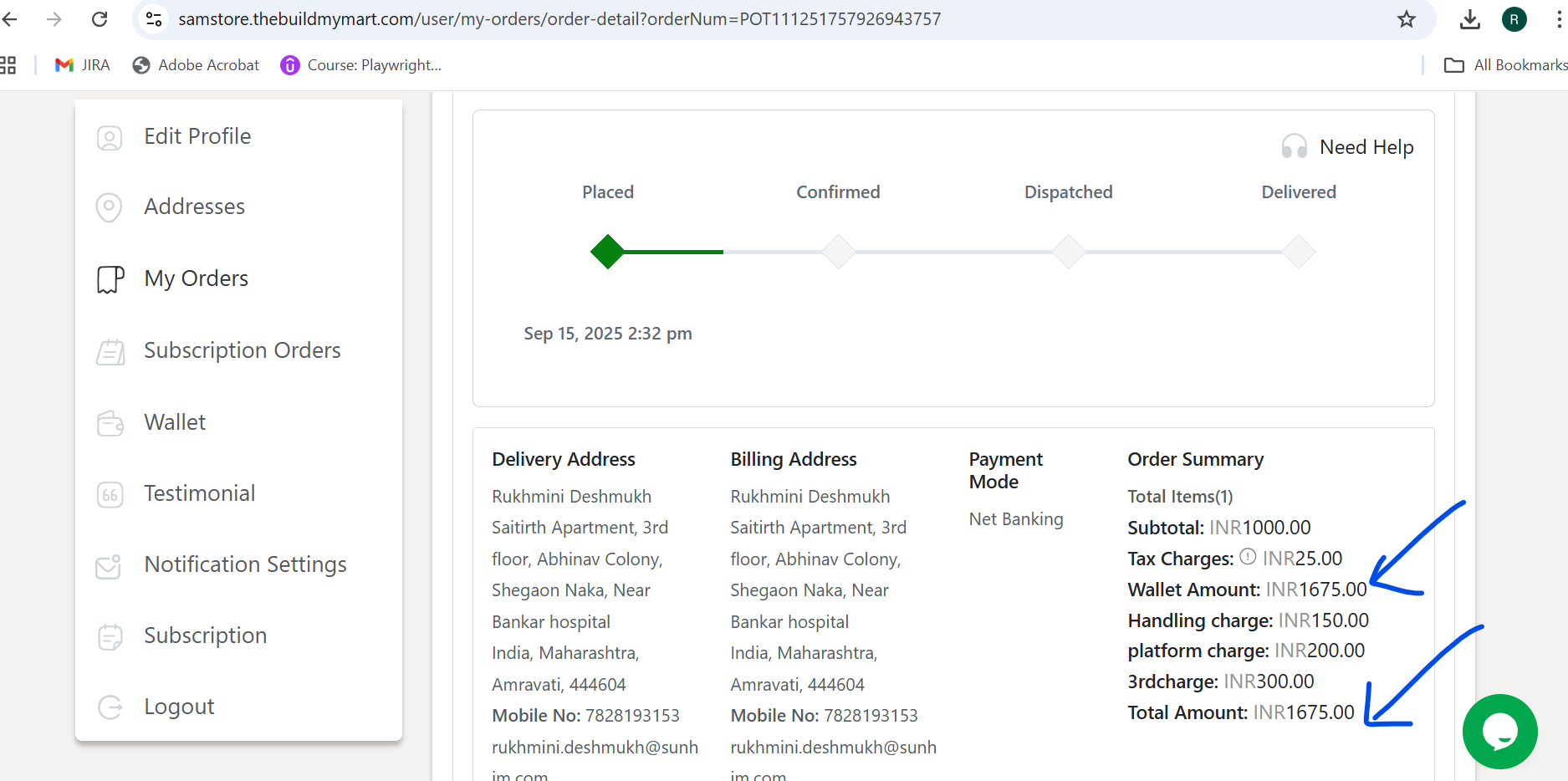
Task: Click the Confirmed stage label
Action: (838, 192)
